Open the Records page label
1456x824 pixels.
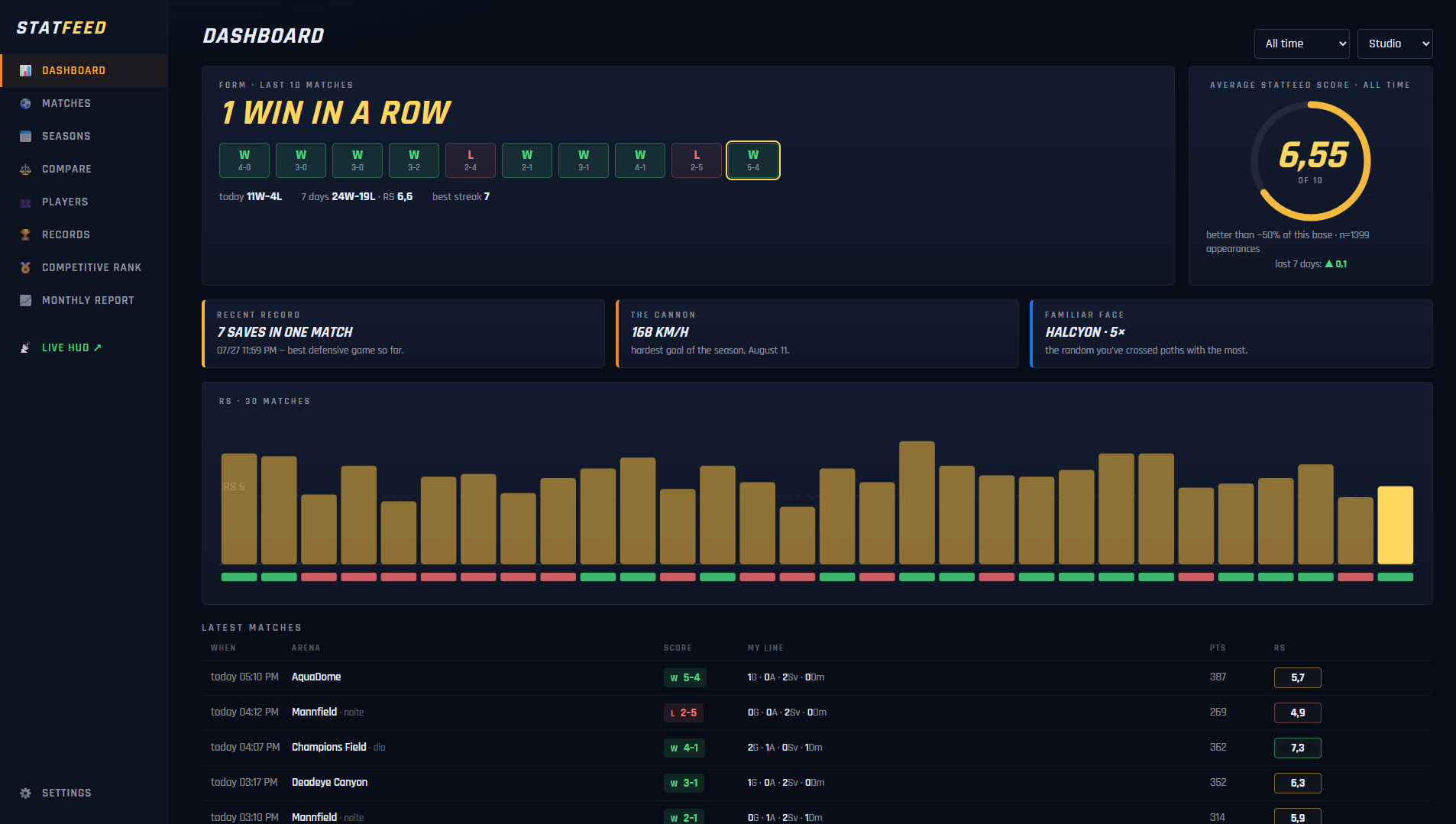[66, 235]
